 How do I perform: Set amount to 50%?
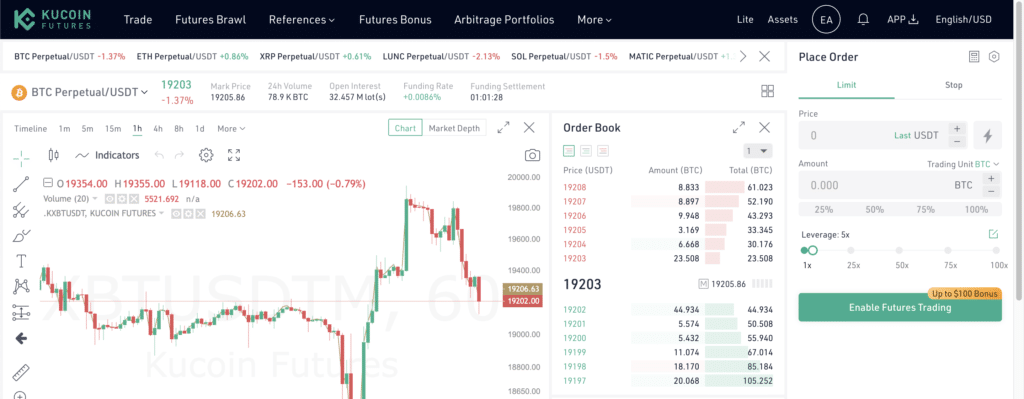tap(874, 210)
